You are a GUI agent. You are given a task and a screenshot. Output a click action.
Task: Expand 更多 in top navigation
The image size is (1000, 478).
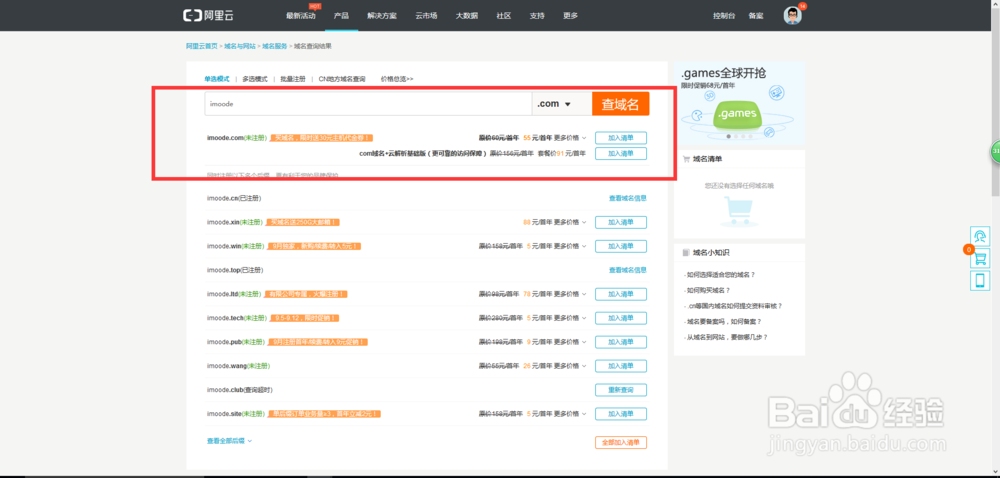(x=570, y=16)
